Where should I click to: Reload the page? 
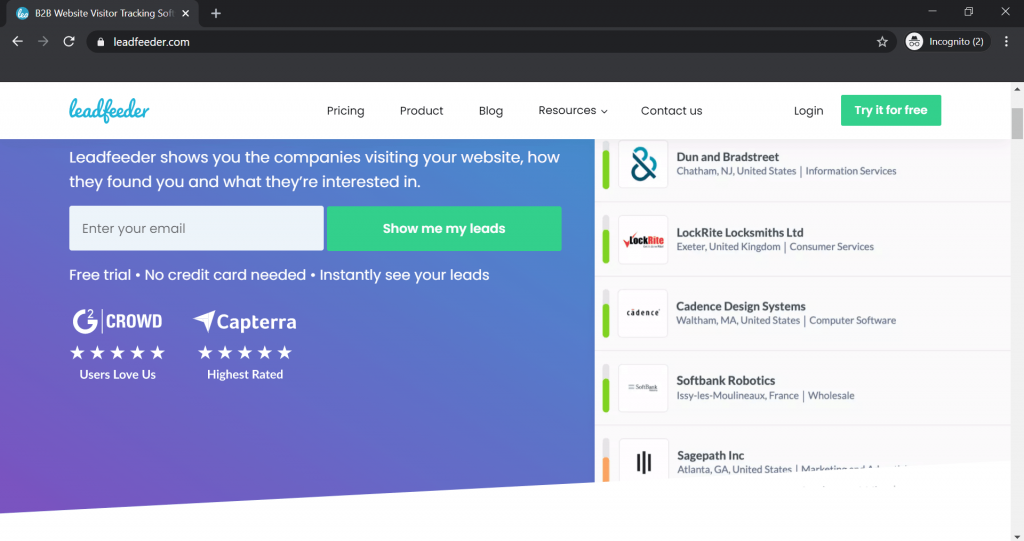[x=69, y=41]
